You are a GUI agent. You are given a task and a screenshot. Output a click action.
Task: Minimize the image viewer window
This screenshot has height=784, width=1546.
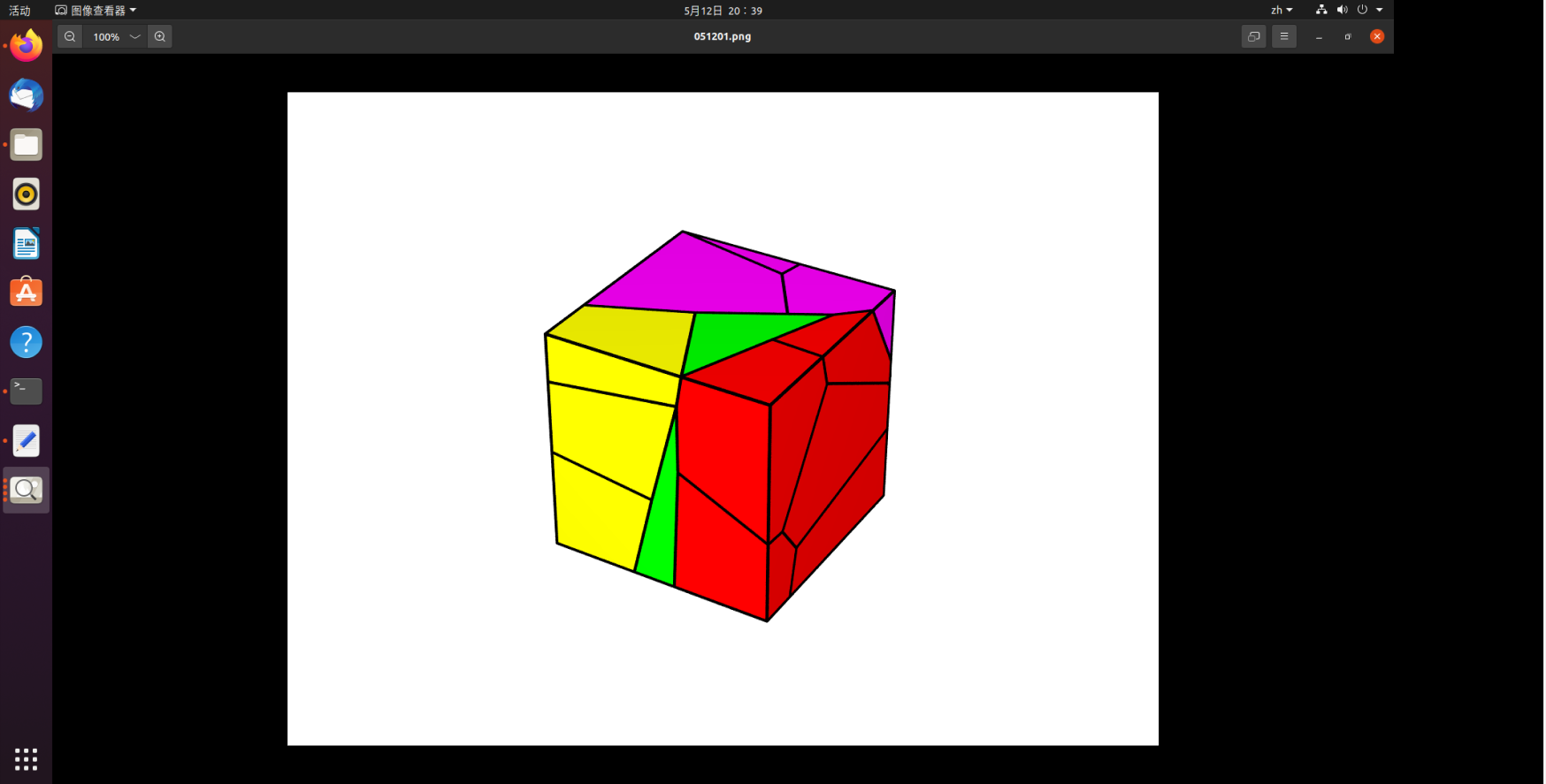[x=1319, y=36]
